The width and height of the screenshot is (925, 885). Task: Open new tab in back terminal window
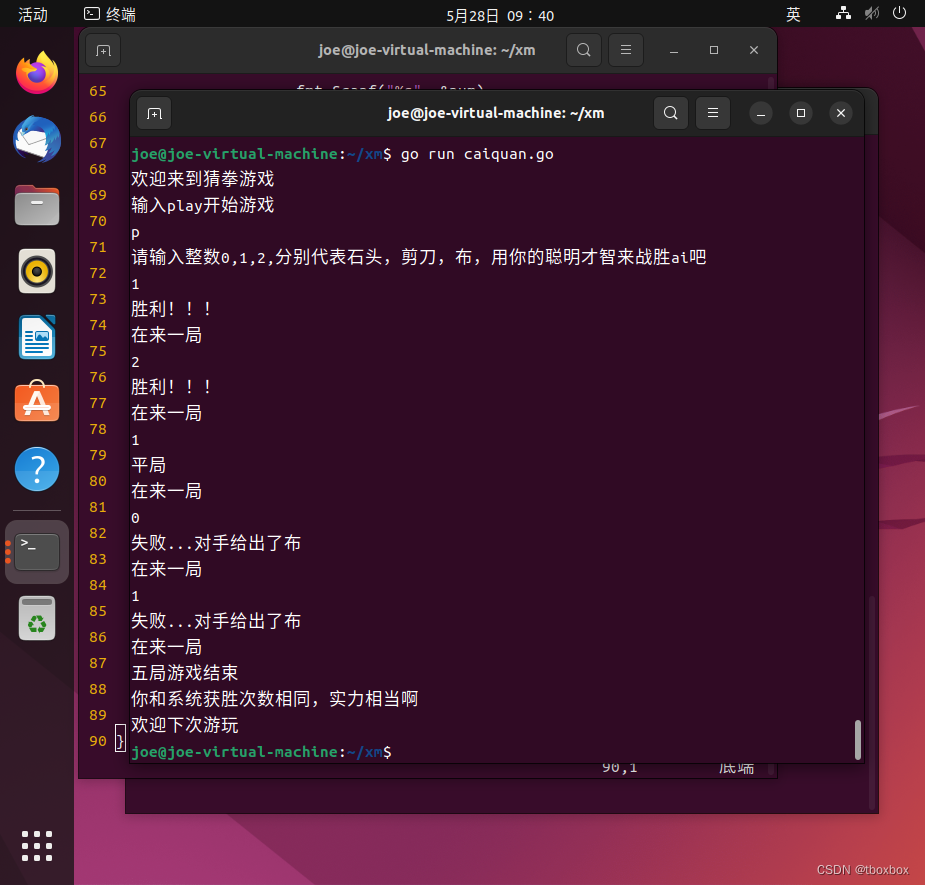(x=103, y=51)
